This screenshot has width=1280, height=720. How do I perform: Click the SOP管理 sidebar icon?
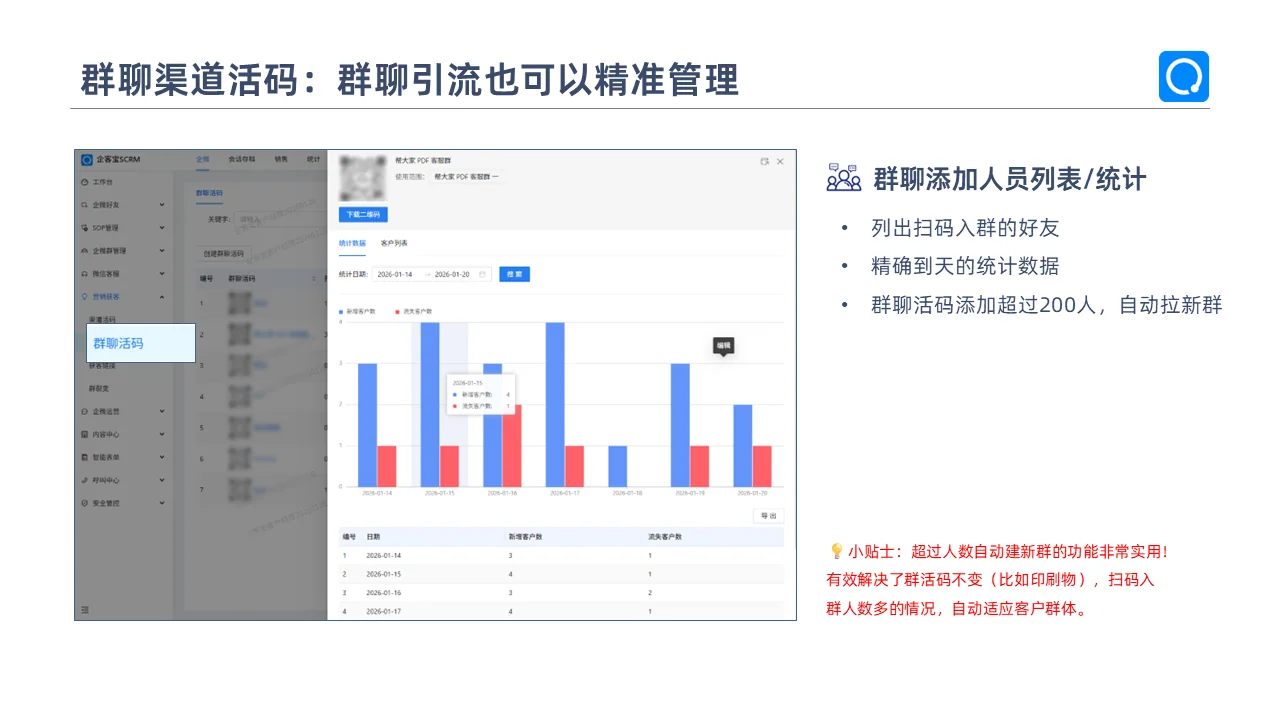[x=85, y=228]
